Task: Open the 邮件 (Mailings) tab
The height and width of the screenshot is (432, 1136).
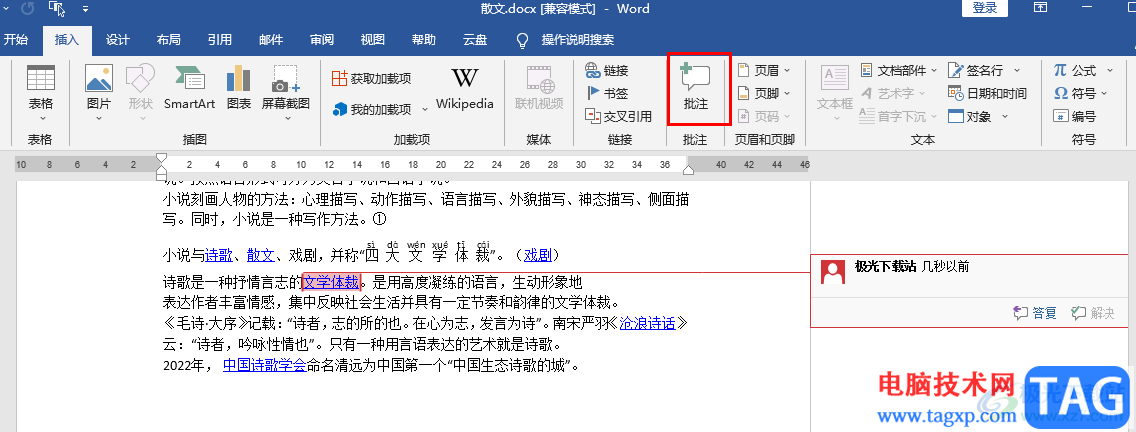Action: coord(271,40)
